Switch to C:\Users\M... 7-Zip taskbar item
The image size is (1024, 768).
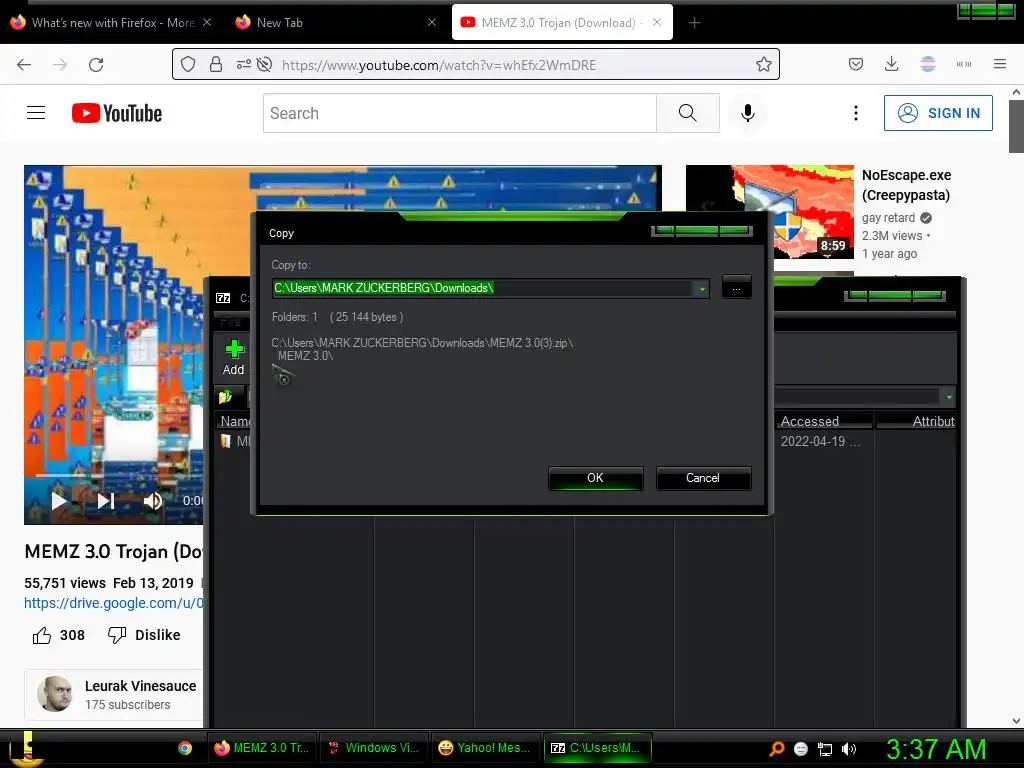tap(597, 748)
